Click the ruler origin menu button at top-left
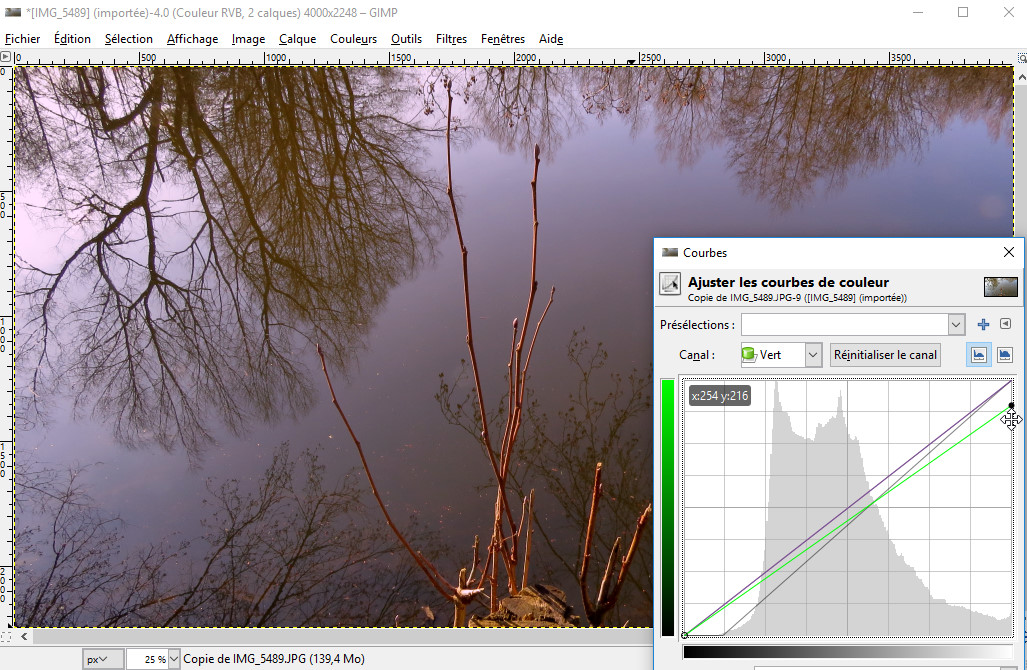Image resolution: width=1027 pixels, height=670 pixels. [x=7, y=58]
